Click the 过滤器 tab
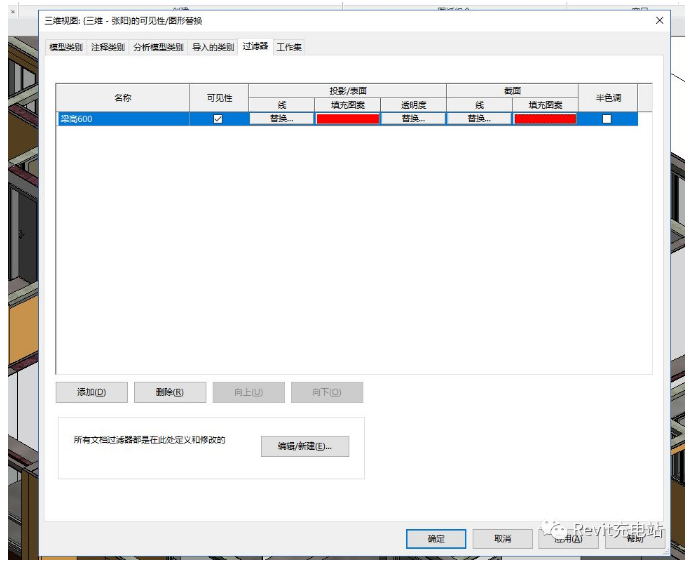 point(255,46)
